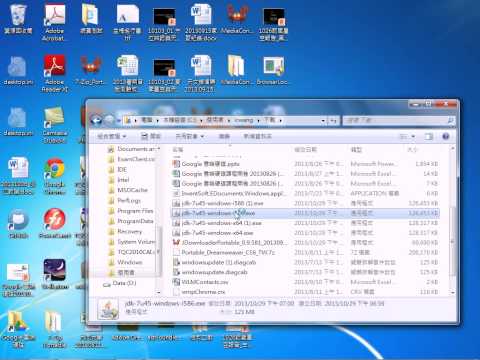Launch the Adobe Reader XI desktop shortcut
Screen dimensions: 480x360
click(x=54, y=73)
